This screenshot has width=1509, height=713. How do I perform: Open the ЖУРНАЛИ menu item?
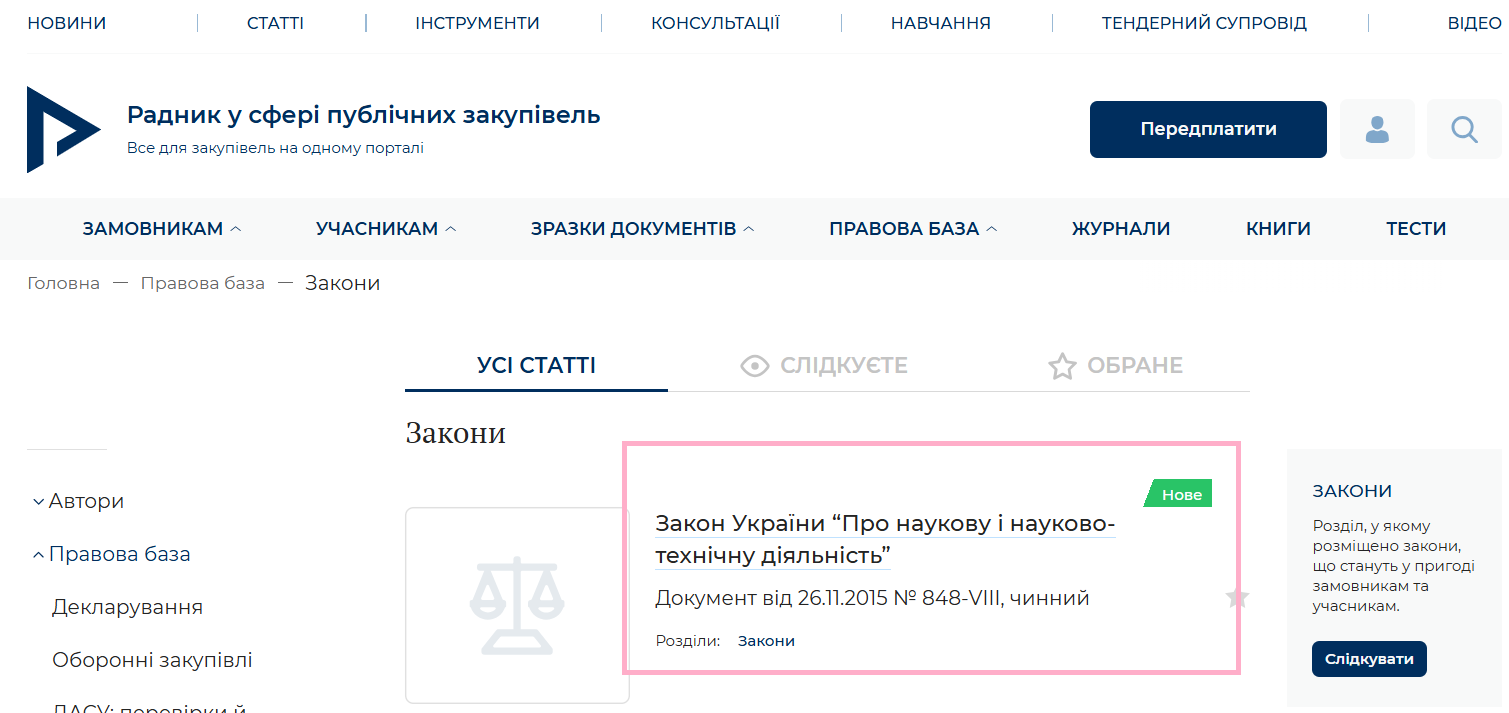pyautogui.click(x=1121, y=229)
